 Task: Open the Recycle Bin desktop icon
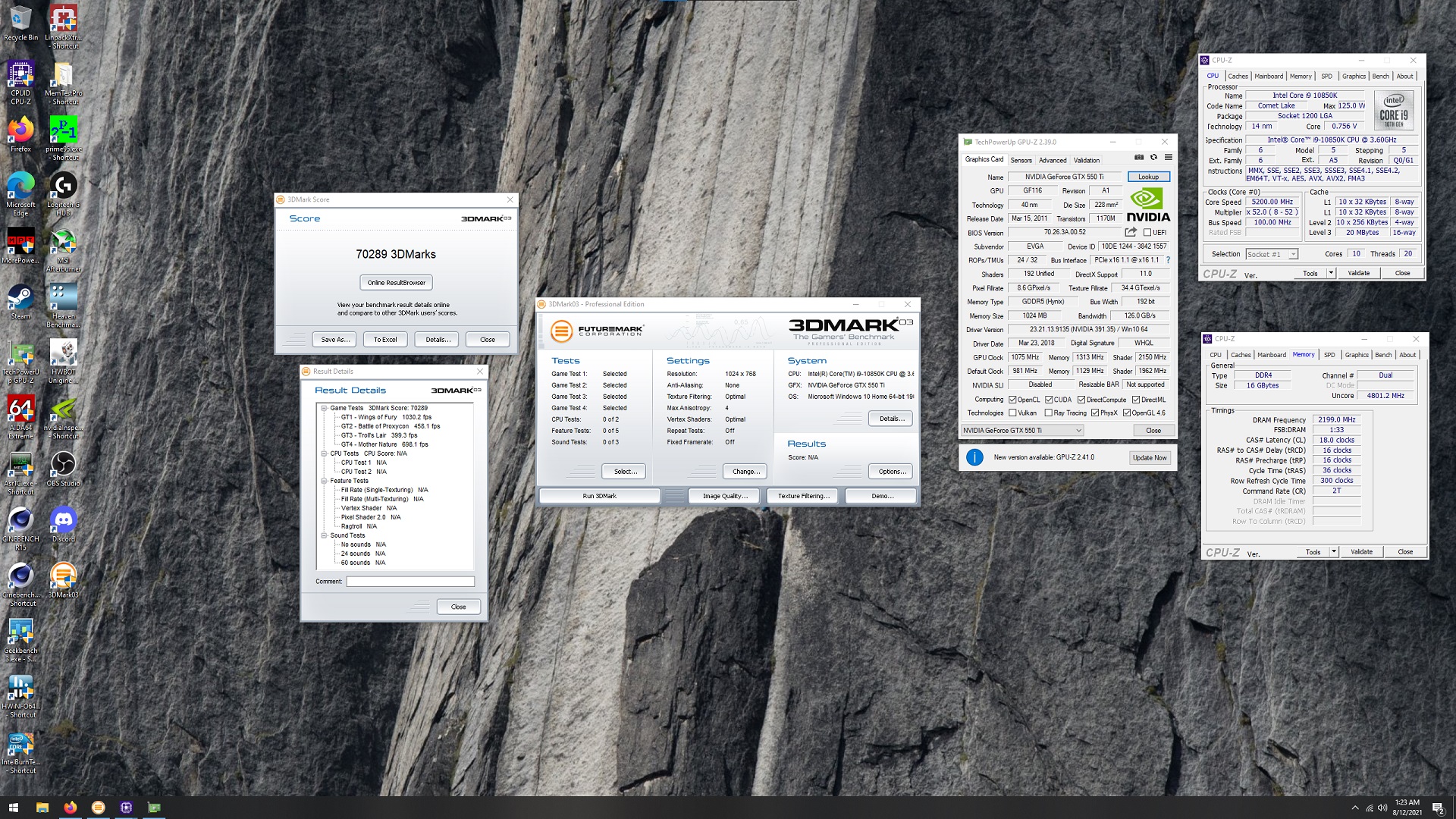click(x=20, y=23)
